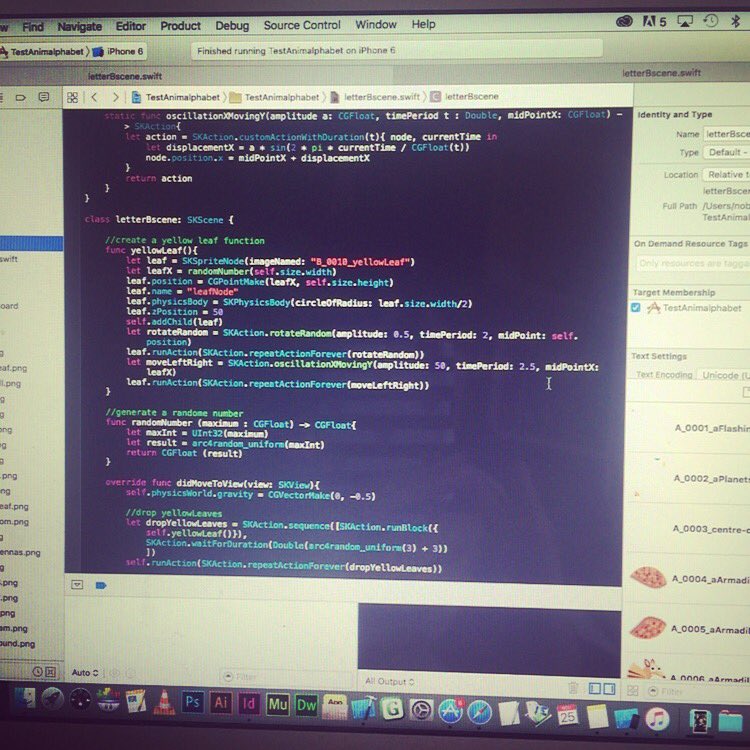The width and height of the screenshot is (750, 750).
Task: Toggle TestAnimalphabet target membership checkbox
Action: pos(636,308)
